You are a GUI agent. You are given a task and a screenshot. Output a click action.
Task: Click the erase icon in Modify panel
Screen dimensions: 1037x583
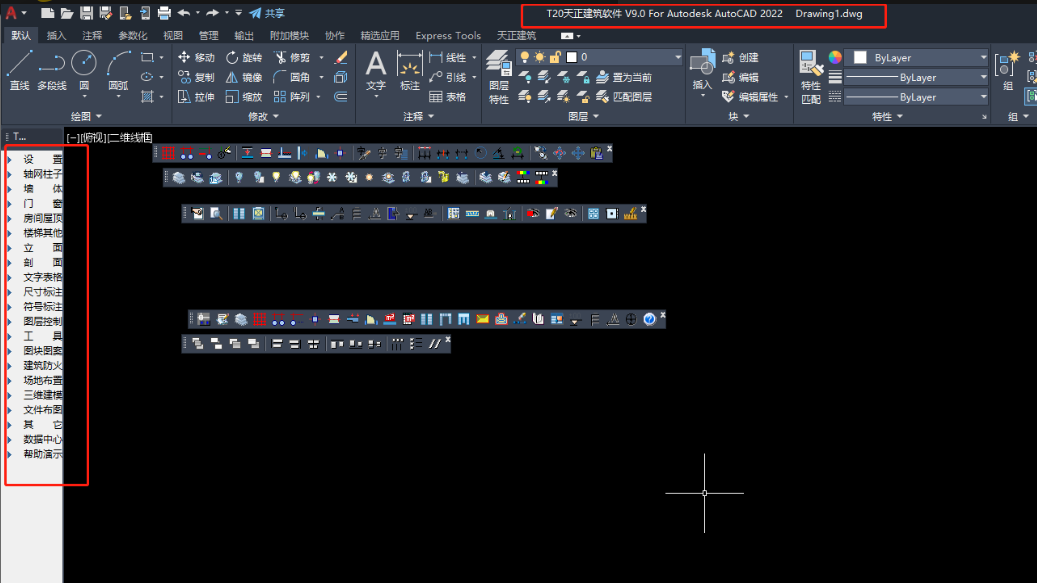341,58
